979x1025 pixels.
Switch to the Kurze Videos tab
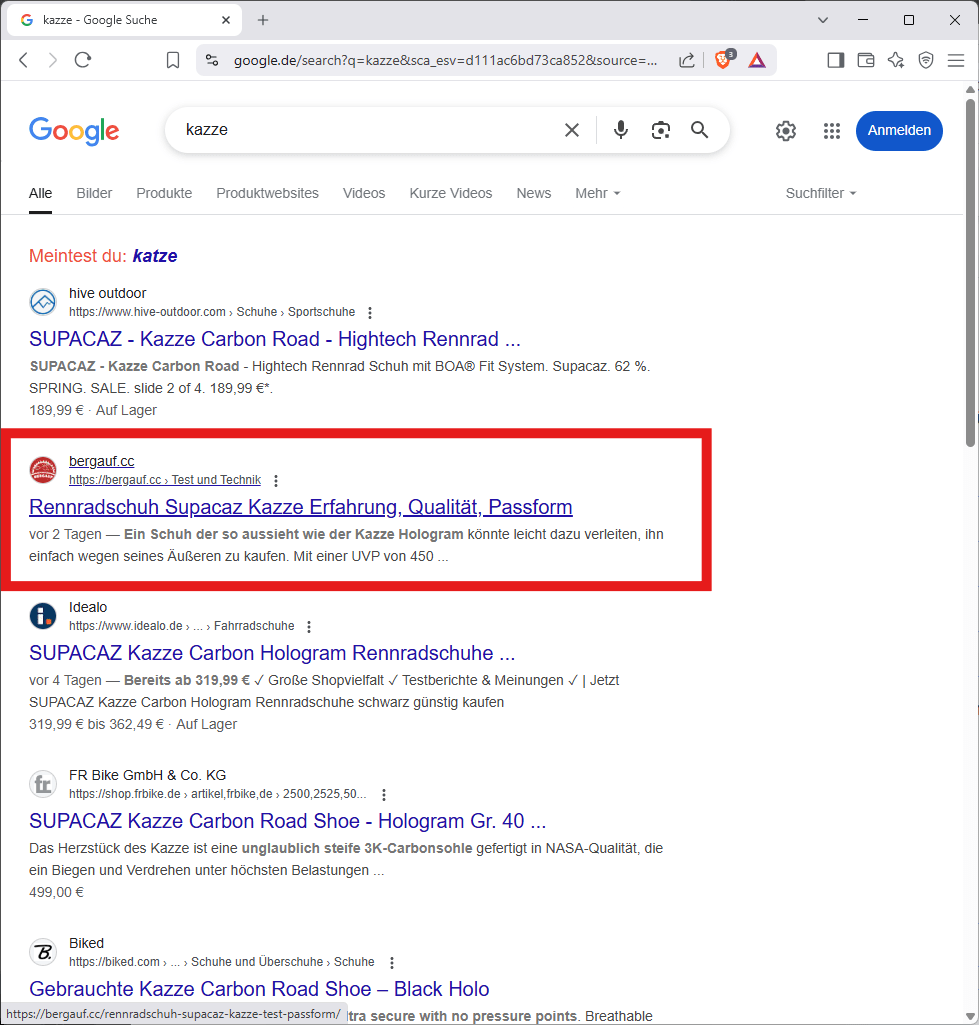click(450, 193)
